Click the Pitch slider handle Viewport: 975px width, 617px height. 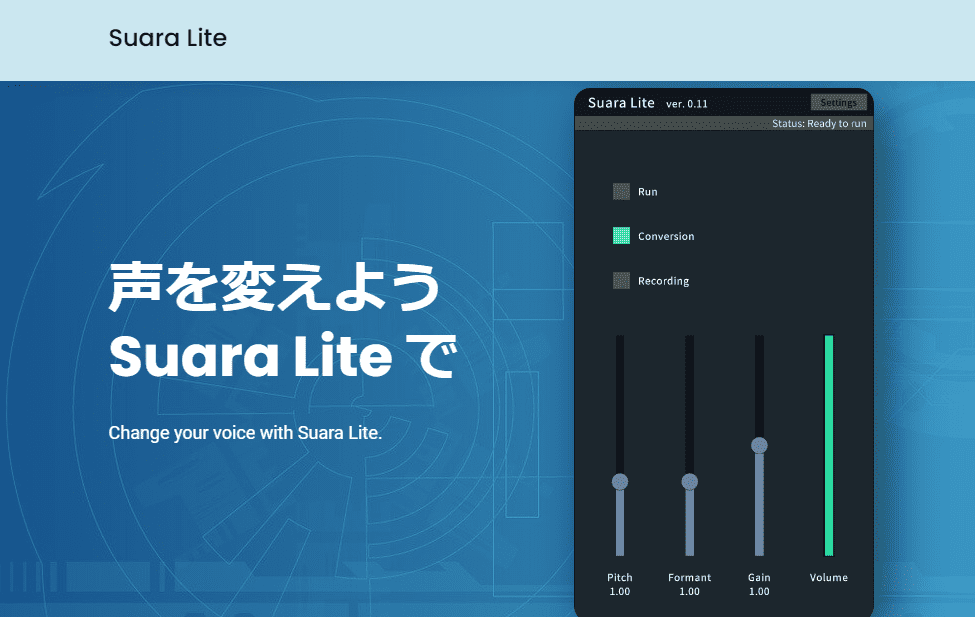620,481
